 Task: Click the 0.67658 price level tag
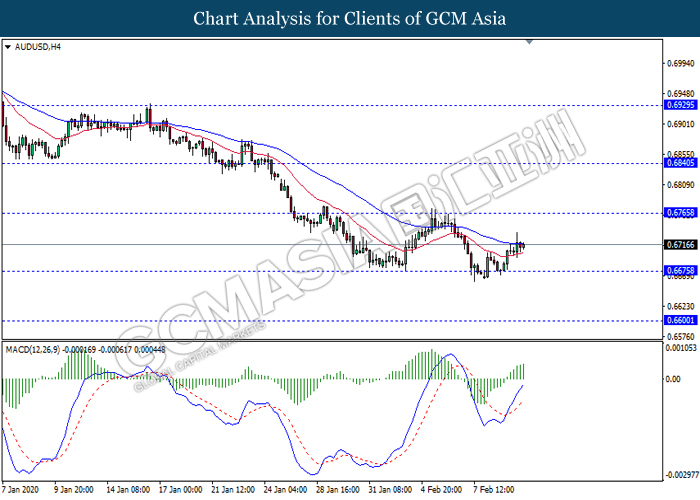coord(680,213)
